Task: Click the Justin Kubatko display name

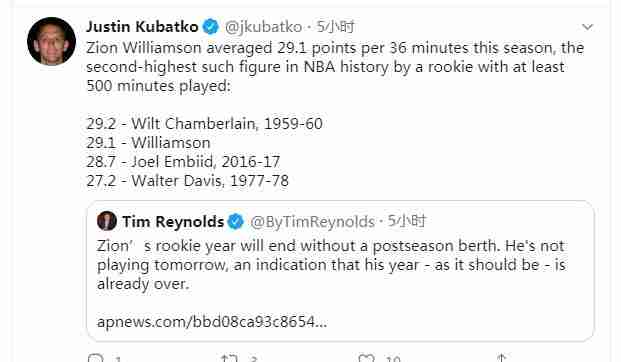Action: [x=142, y=27]
